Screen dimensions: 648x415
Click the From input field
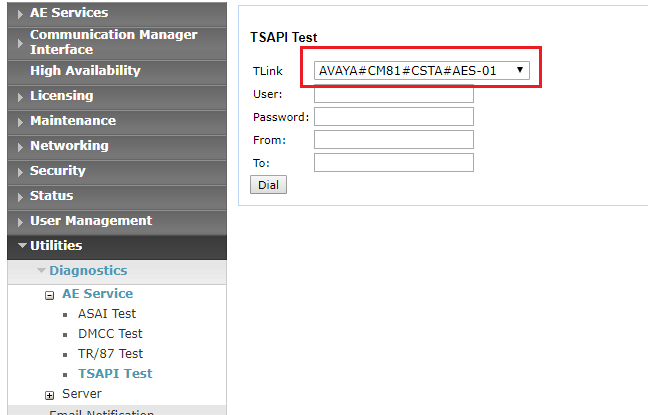(393, 140)
